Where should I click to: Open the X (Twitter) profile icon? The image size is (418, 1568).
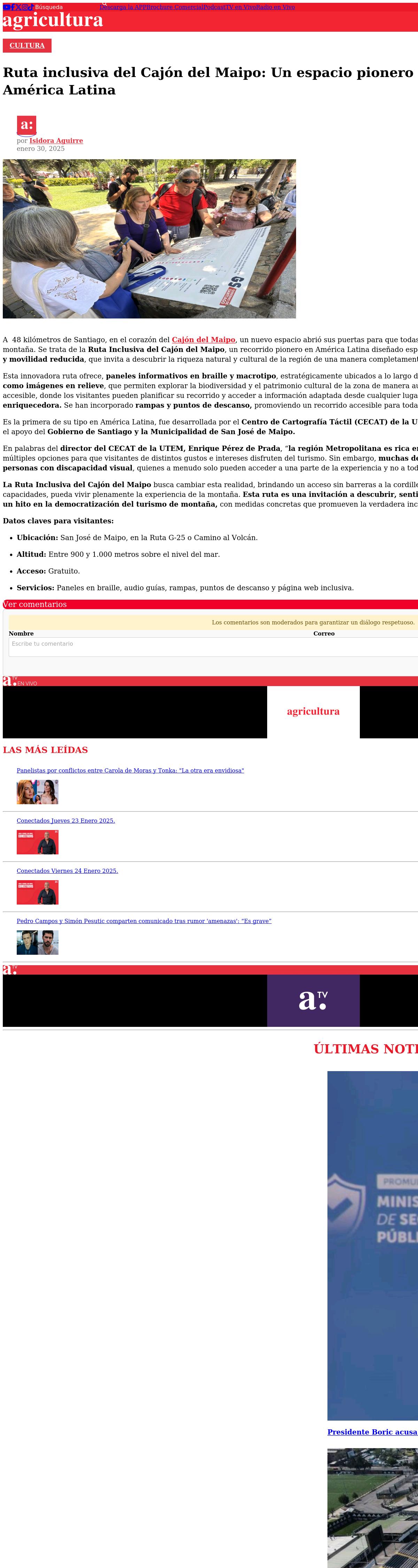point(18,7)
